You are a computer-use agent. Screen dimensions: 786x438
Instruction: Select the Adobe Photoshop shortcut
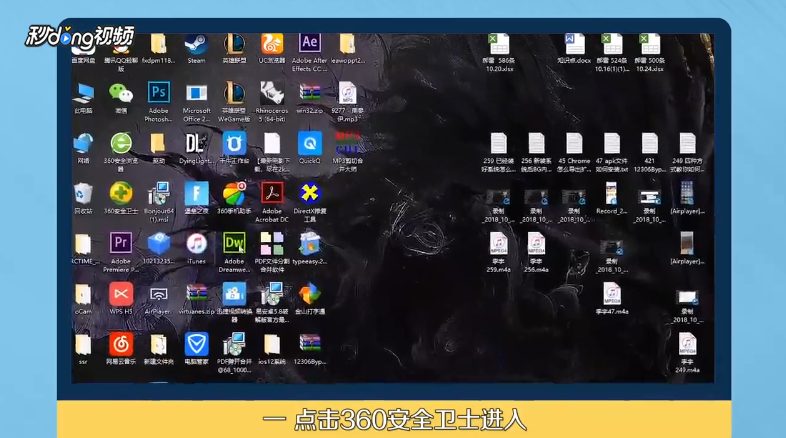pos(158,93)
